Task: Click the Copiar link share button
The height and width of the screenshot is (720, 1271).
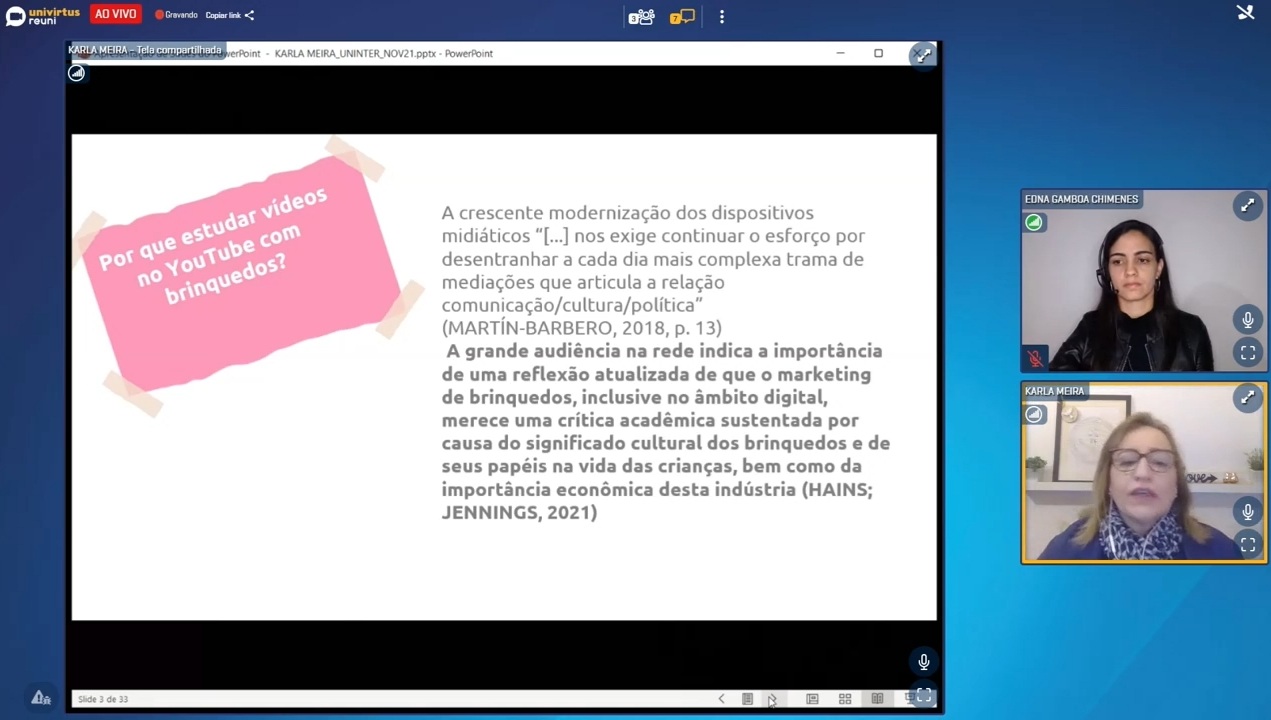Action: pos(230,15)
